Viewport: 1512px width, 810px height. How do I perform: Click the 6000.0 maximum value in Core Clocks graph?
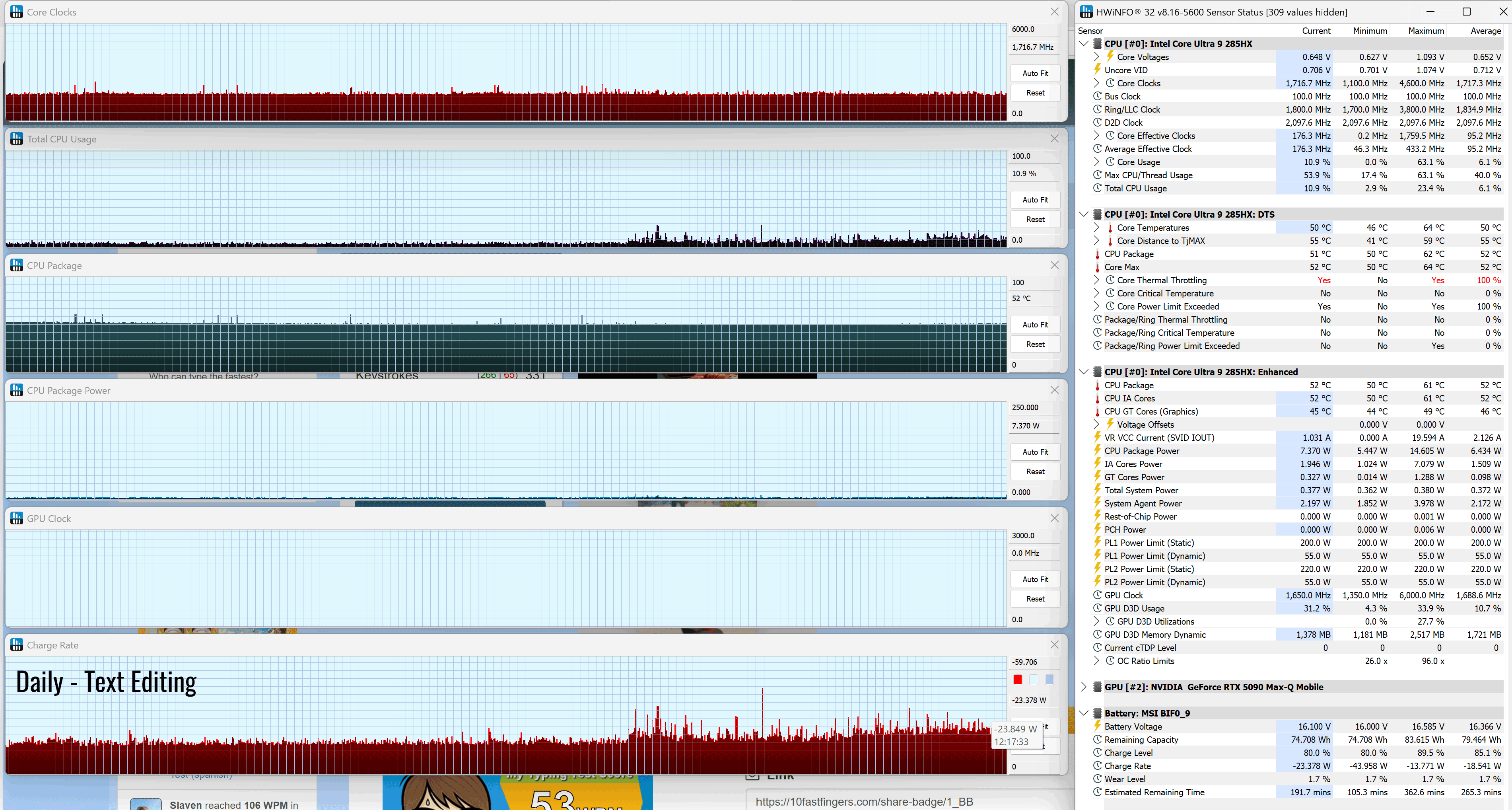(1023, 29)
